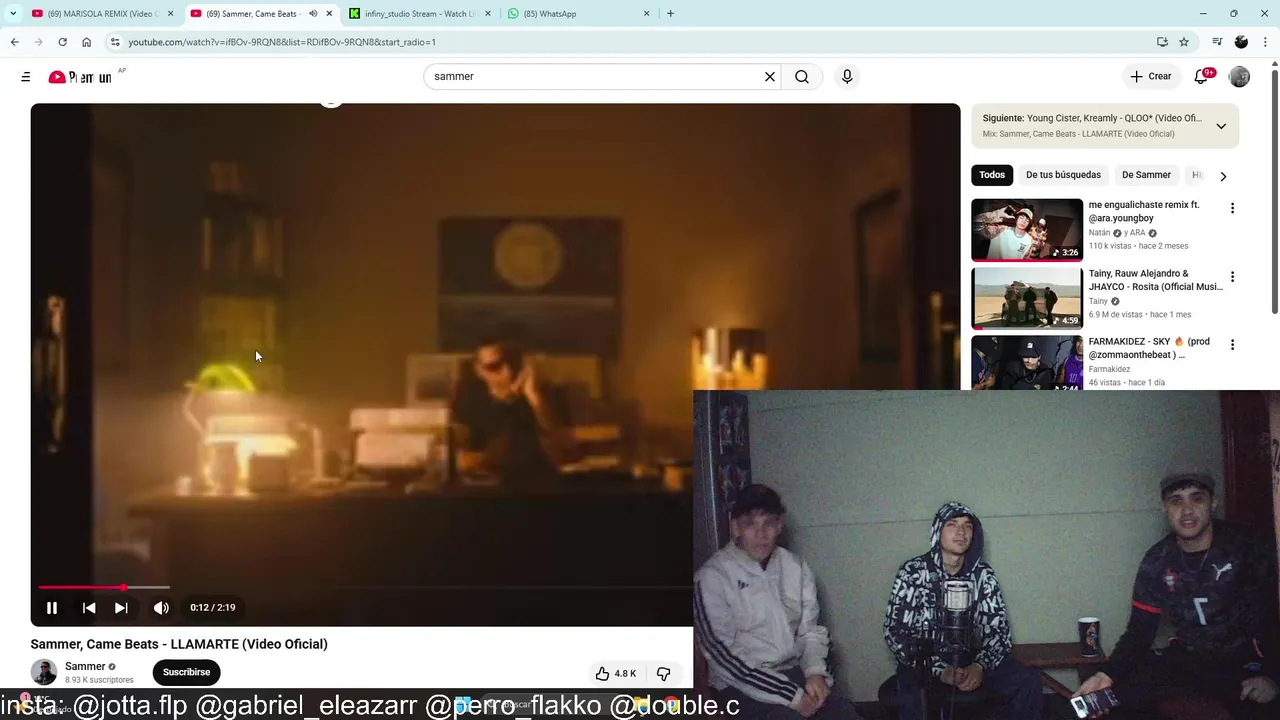
Task: Expand the Siguiente mix playlist
Action: point(1221,126)
